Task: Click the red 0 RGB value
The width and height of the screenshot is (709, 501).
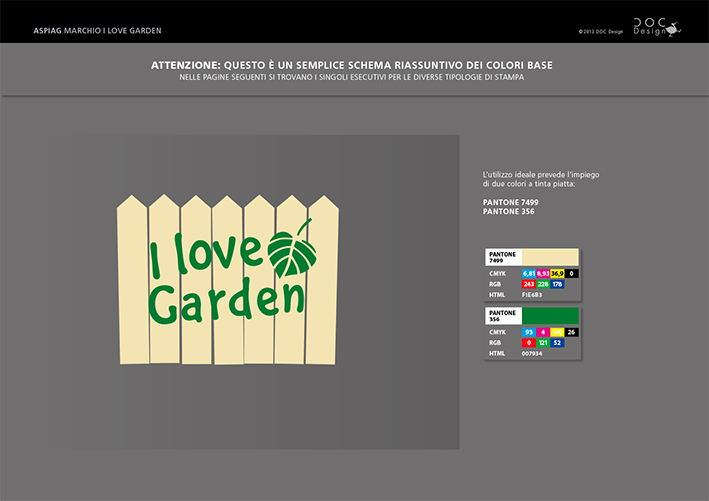Action: 529,343
